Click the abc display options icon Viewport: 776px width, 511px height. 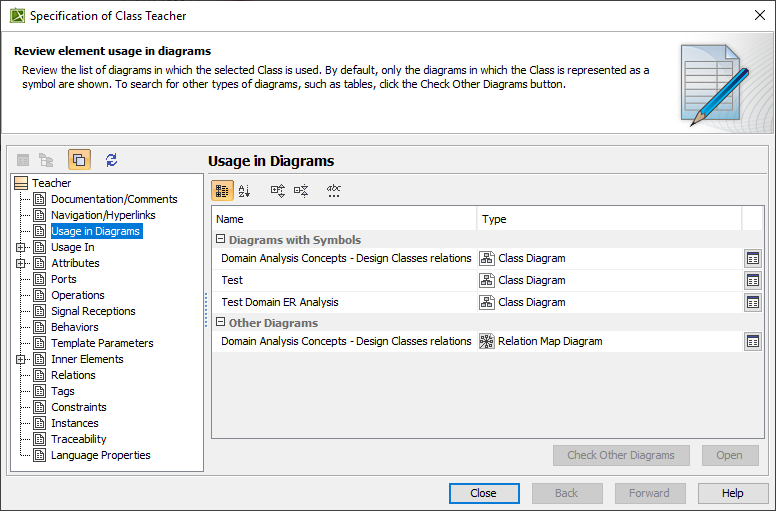tap(334, 190)
